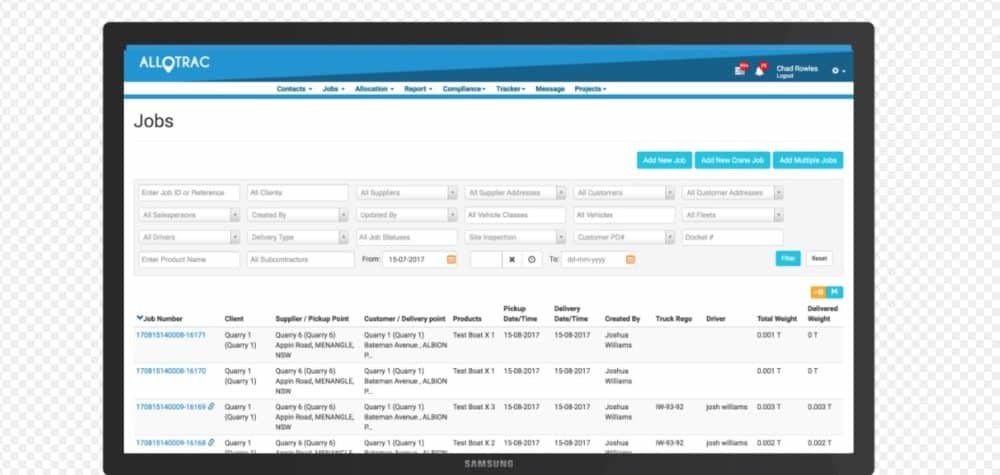This screenshot has width=1000, height=475.
Task: Open the messages inbox icon in header
Action: click(x=740, y=70)
